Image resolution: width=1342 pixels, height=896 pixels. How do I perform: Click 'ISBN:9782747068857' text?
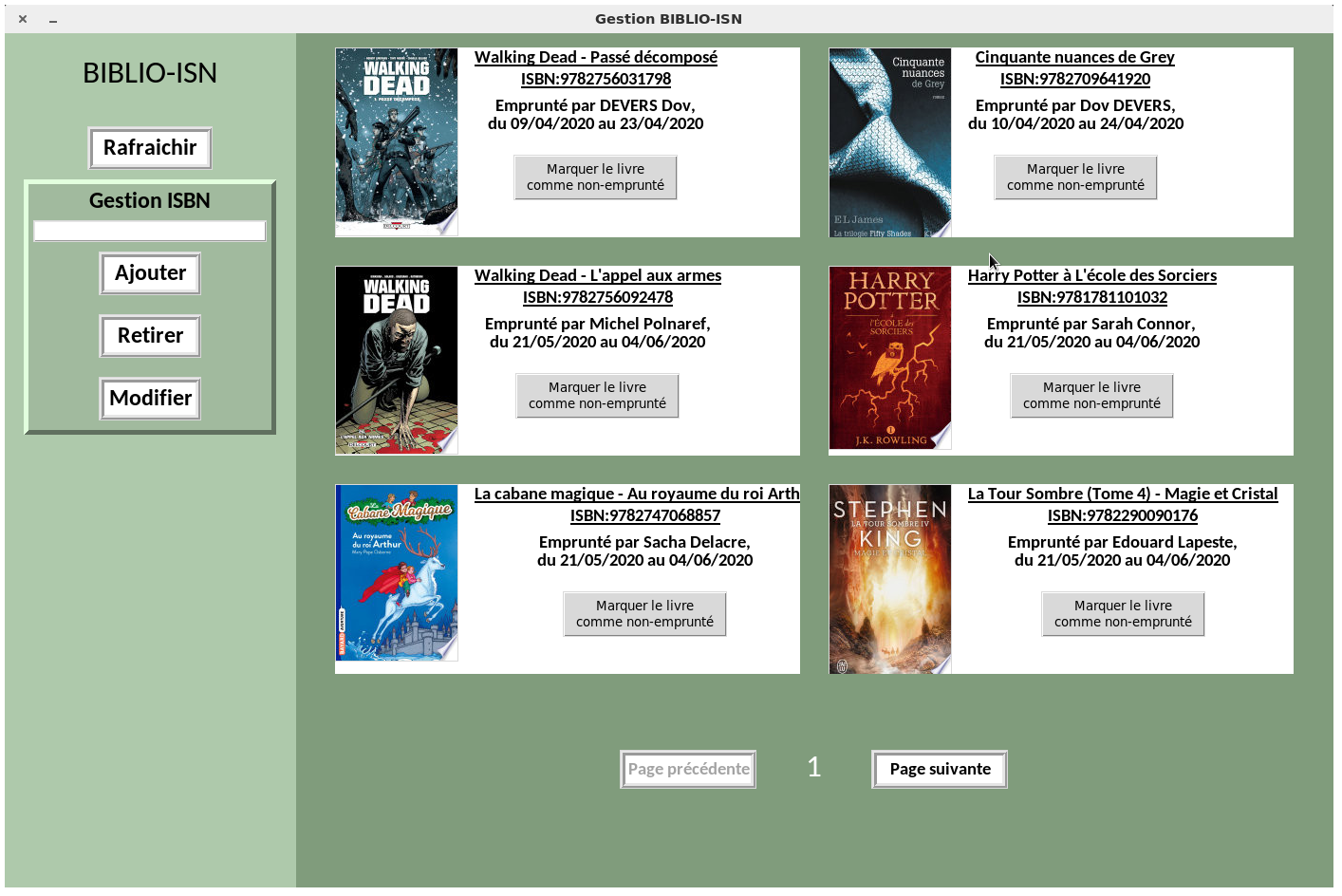(645, 516)
